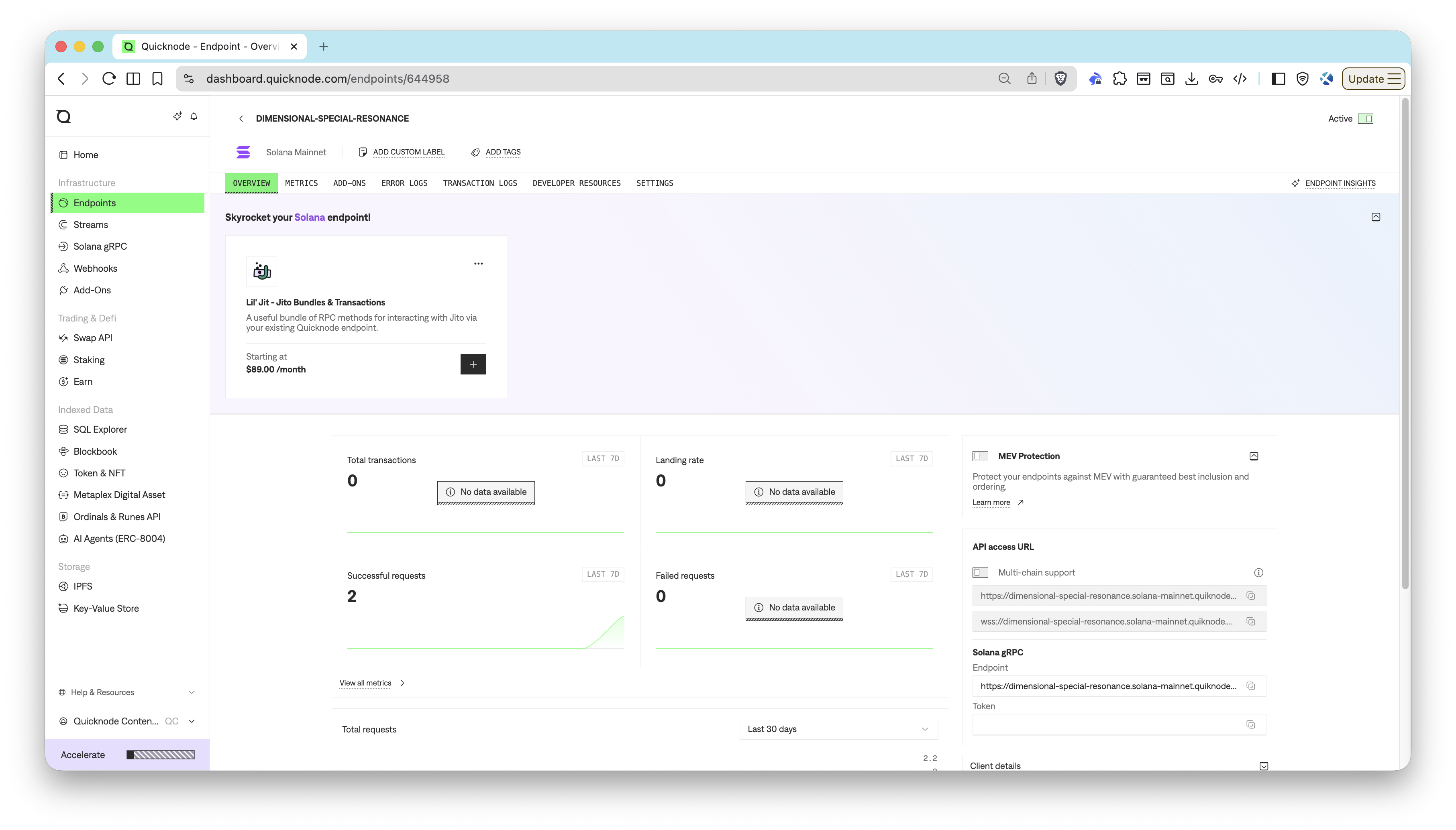Expand the Client details section
This screenshot has width=1456, height=830.
tap(1264, 766)
